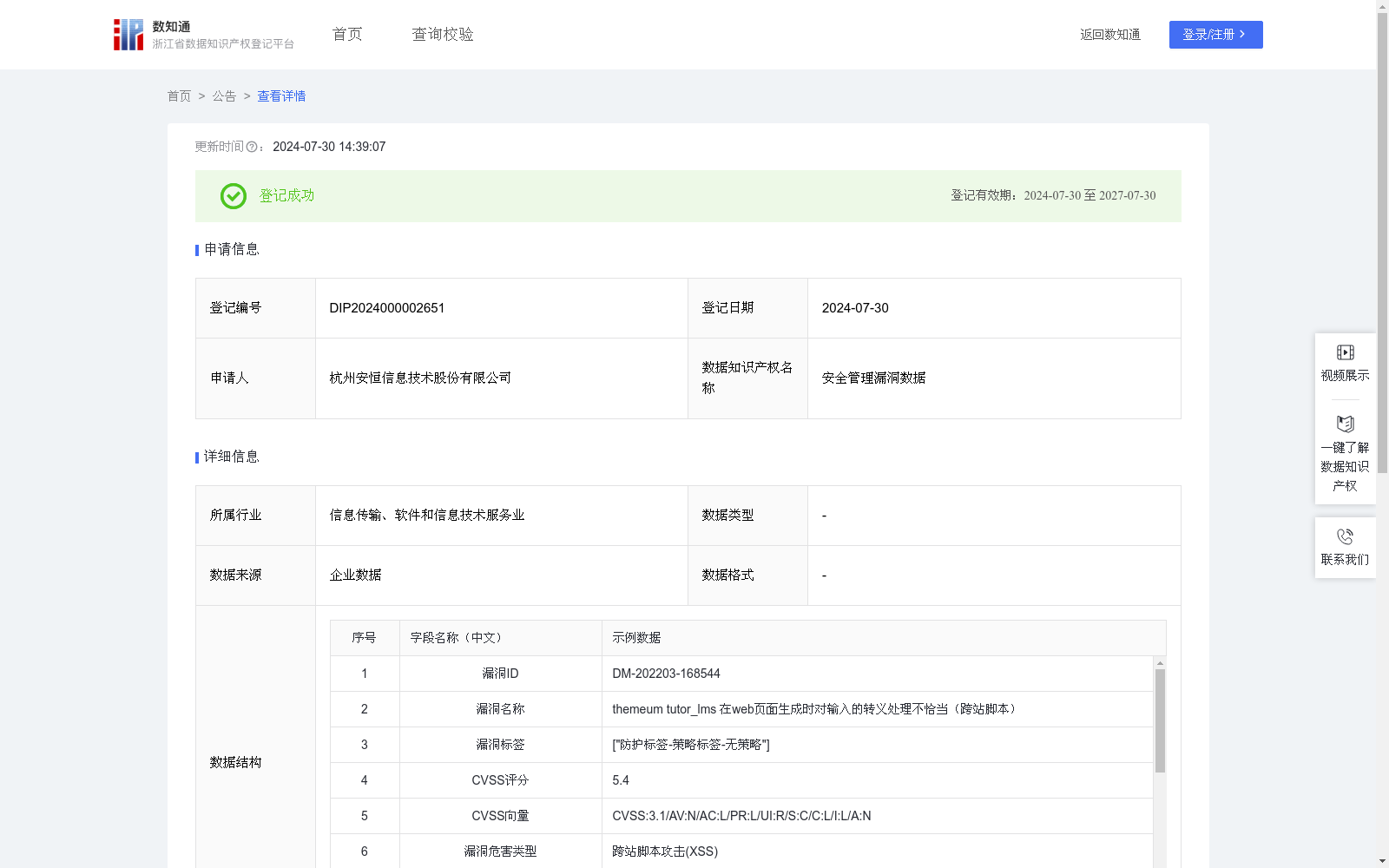Open the 查询校验 navigation tab
1389x868 pixels.
click(x=443, y=35)
